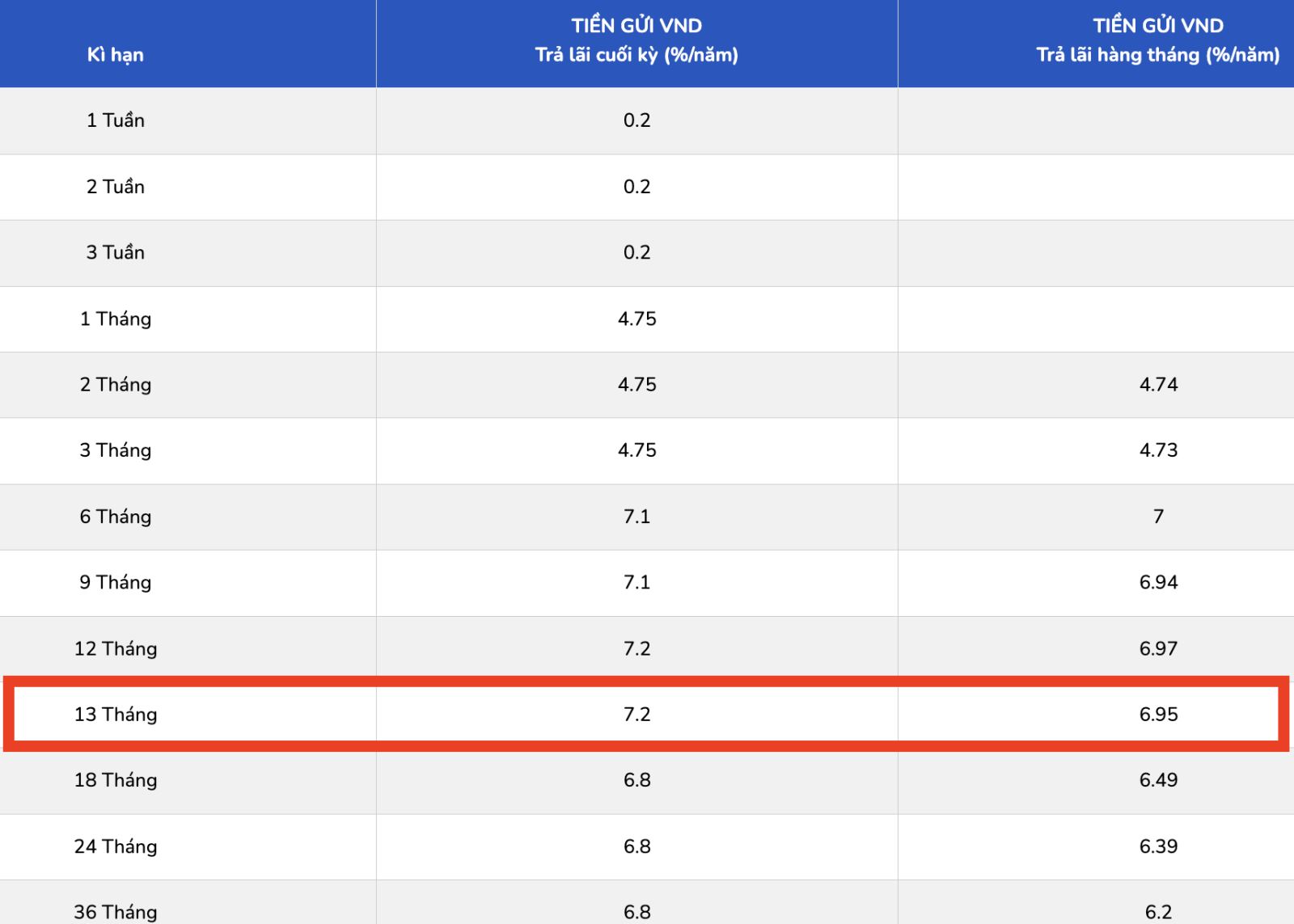The image size is (1294, 924).
Task: Click the 6.97 monthly interest rate
Action: click(x=1158, y=648)
